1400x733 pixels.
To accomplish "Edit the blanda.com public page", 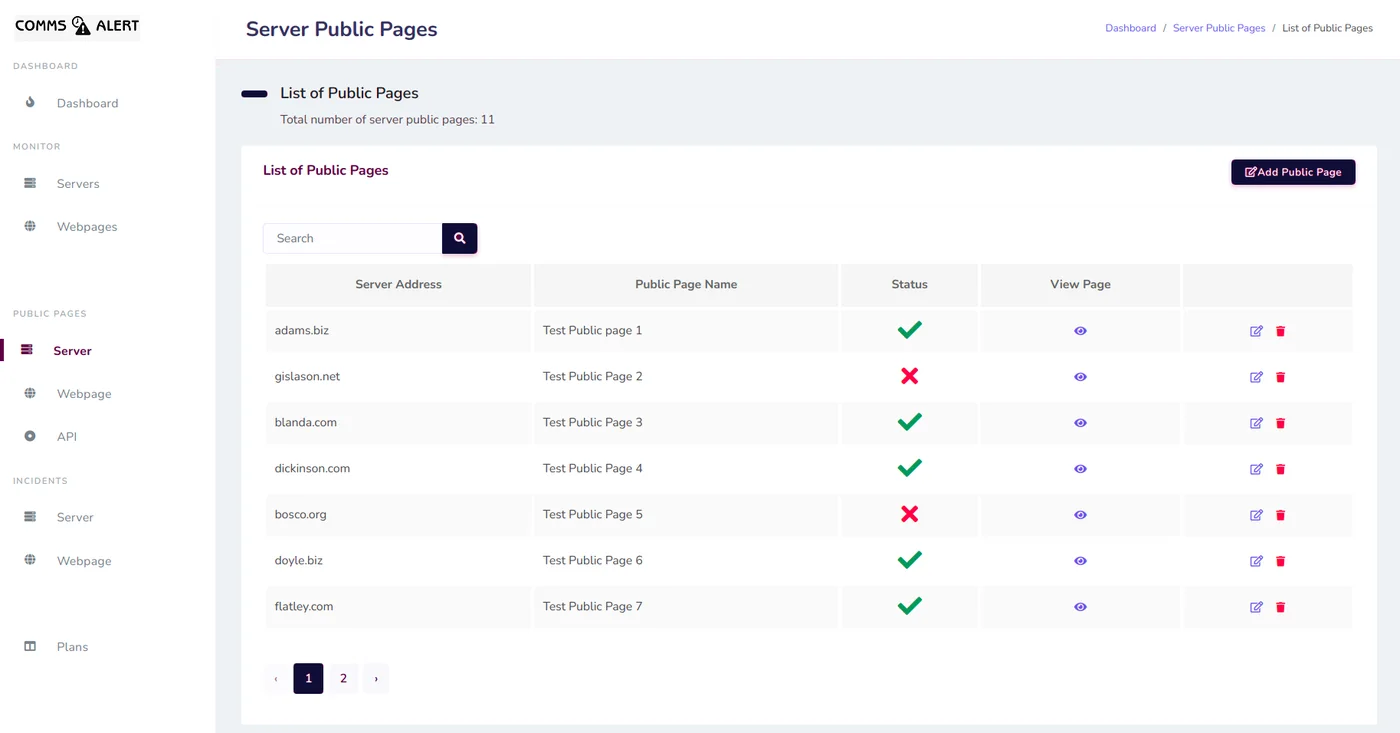I will click(1256, 423).
